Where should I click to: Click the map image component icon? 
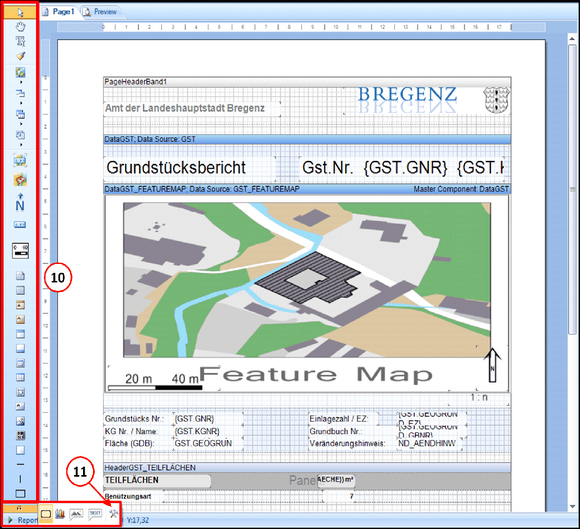pyautogui.click(x=20, y=73)
